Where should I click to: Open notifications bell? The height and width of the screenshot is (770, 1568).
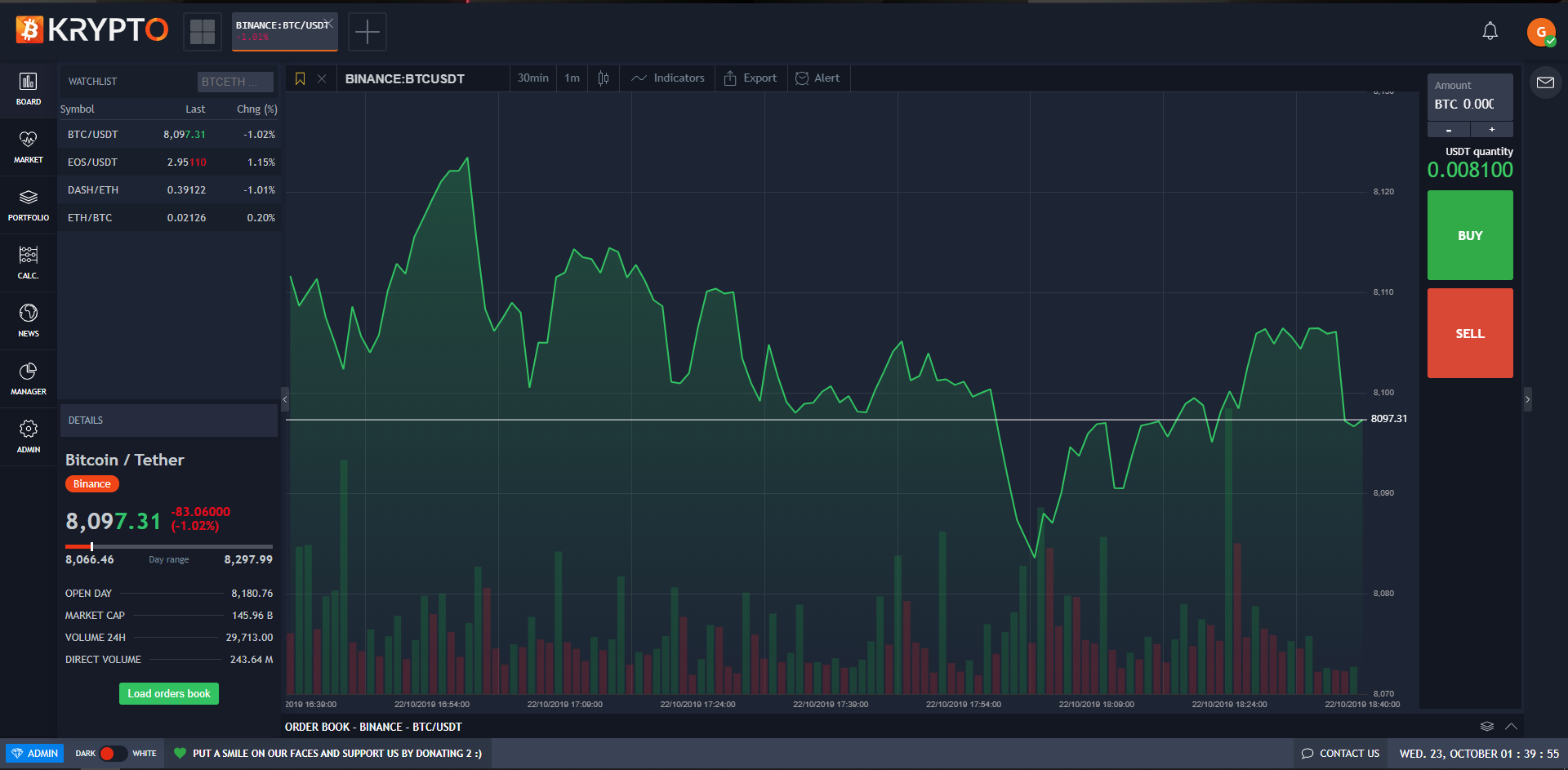click(x=1490, y=31)
